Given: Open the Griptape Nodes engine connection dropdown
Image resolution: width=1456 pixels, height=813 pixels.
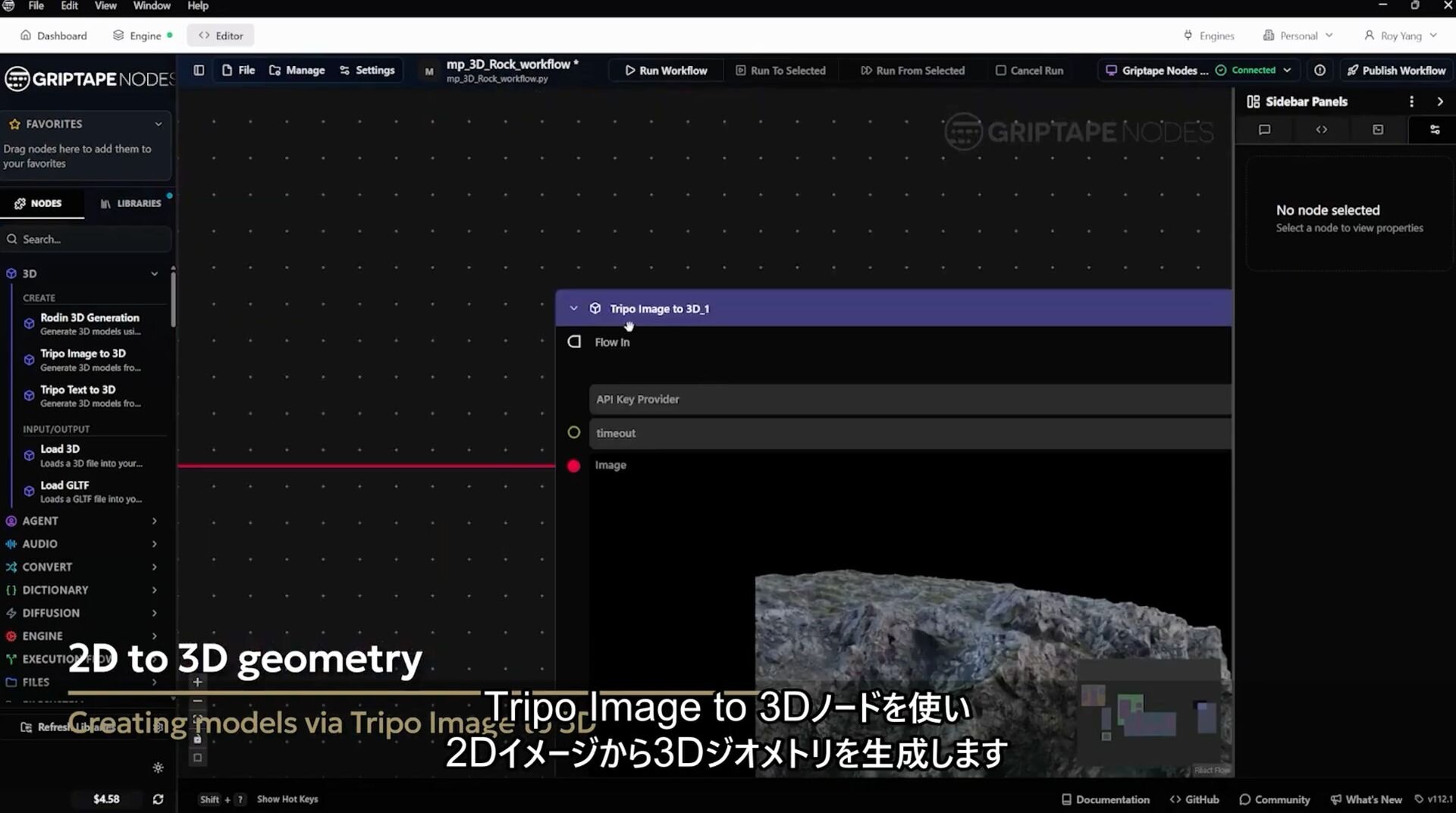Looking at the screenshot, I should tap(1198, 71).
